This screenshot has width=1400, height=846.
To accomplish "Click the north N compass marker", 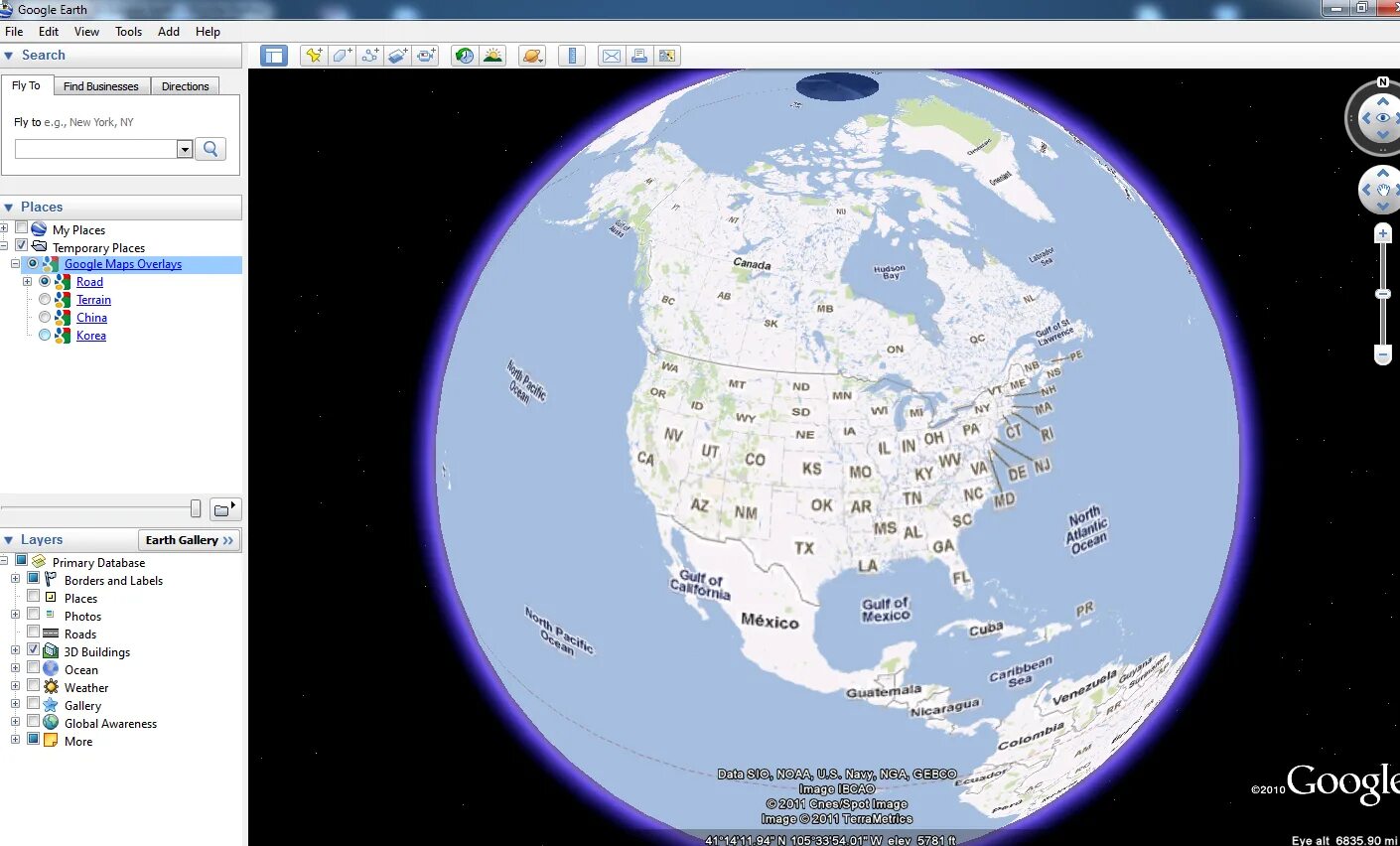I will pyautogui.click(x=1383, y=82).
